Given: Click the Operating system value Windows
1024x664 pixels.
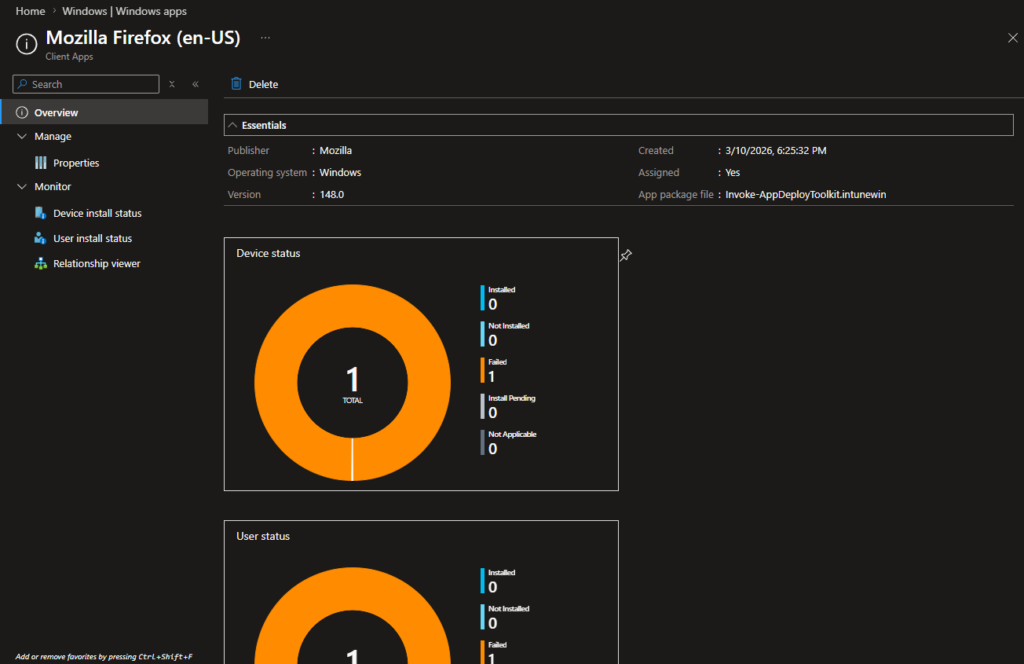Looking at the screenshot, I should (x=340, y=172).
